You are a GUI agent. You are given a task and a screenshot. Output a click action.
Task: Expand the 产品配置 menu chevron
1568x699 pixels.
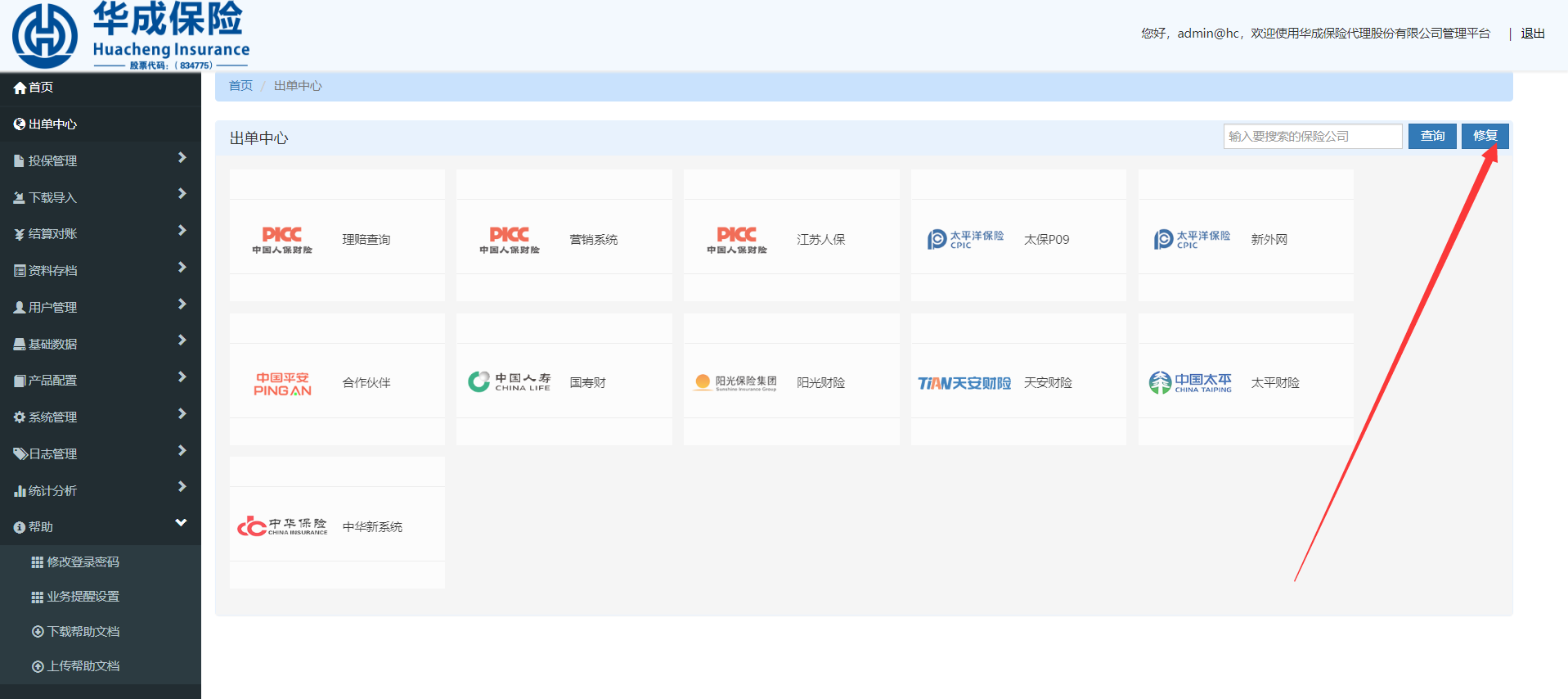click(182, 377)
